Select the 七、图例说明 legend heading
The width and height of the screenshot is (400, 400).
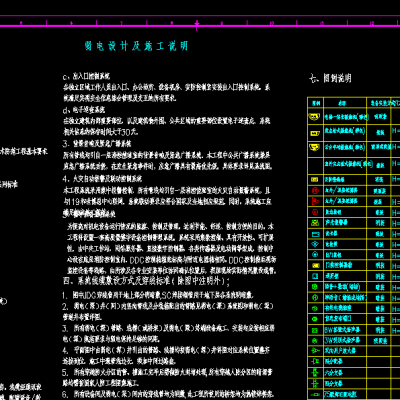[330, 78]
